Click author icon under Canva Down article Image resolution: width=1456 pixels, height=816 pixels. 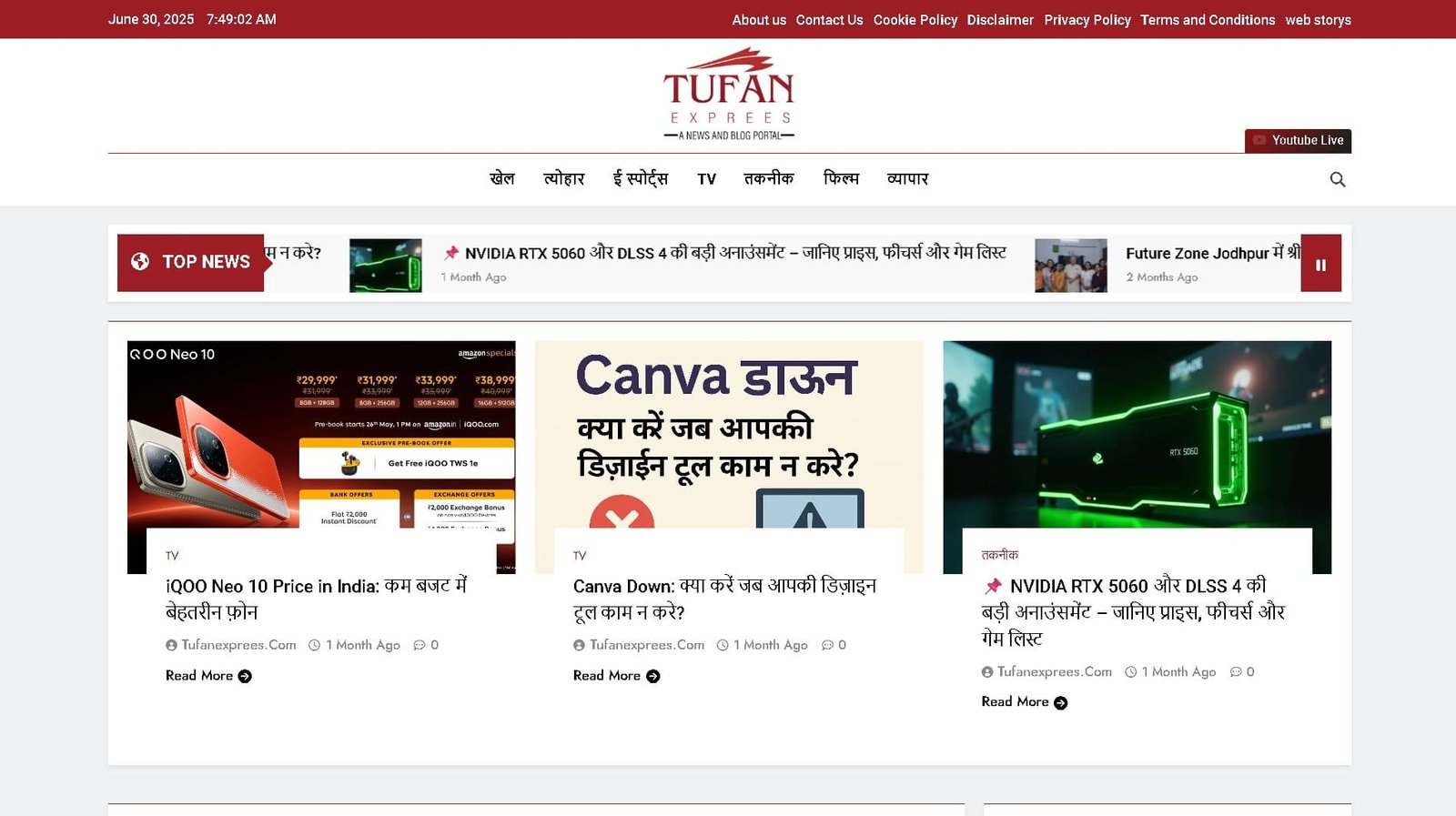(579, 645)
